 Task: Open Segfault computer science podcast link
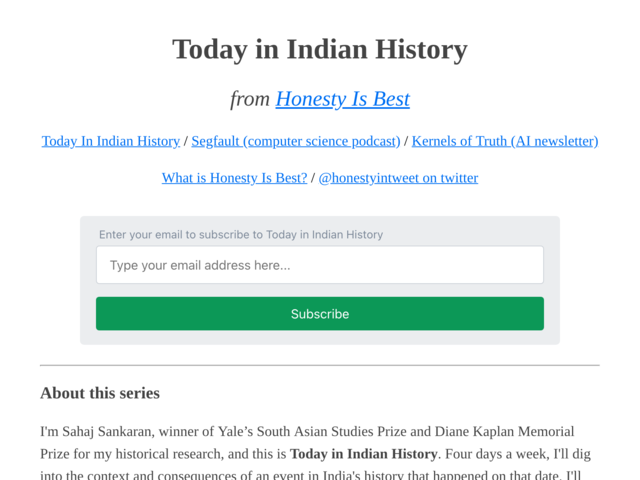click(296, 141)
